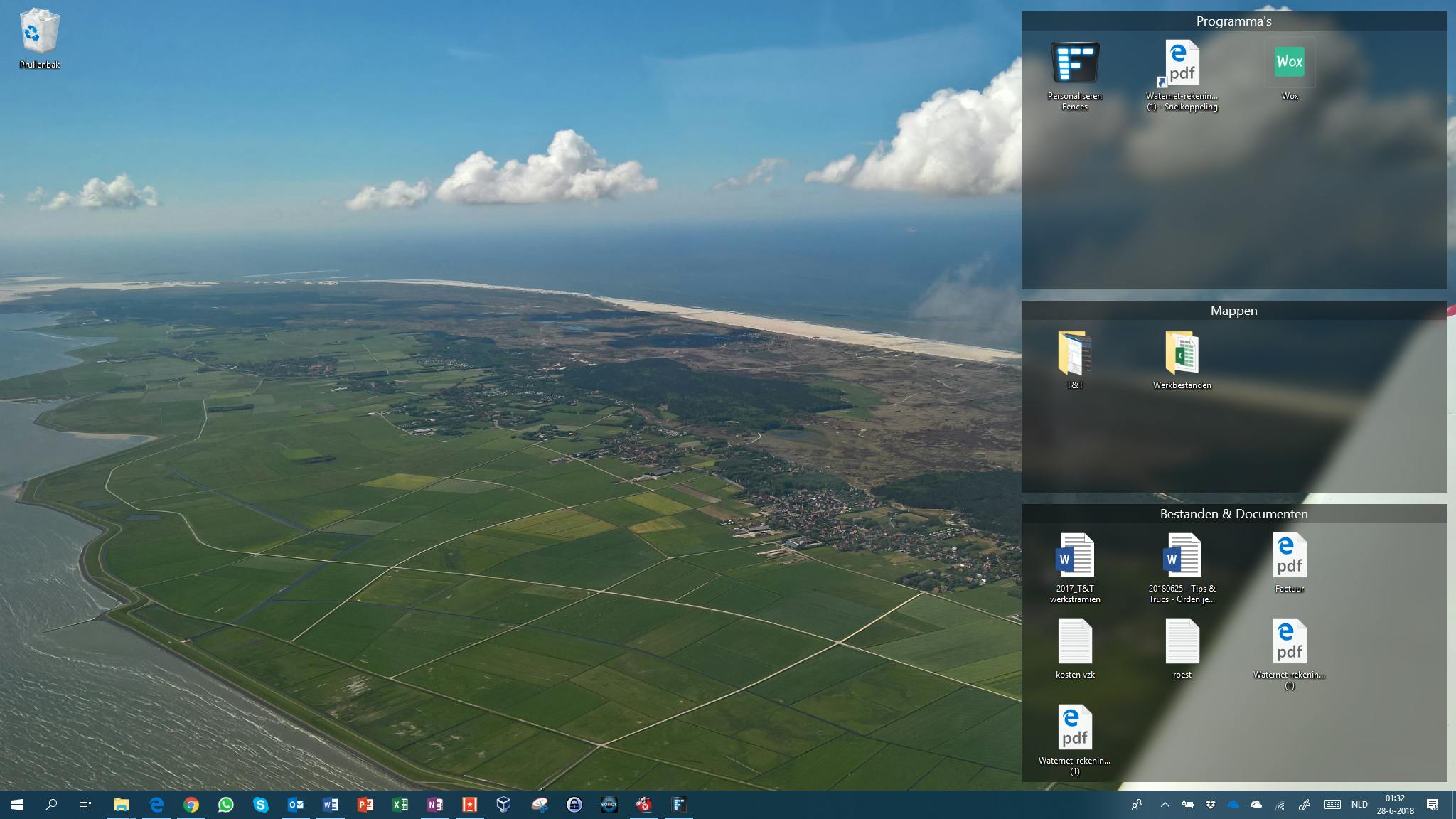Select the 2017_T&T werkstramien Word document
1456x819 pixels.
tap(1074, 557)
